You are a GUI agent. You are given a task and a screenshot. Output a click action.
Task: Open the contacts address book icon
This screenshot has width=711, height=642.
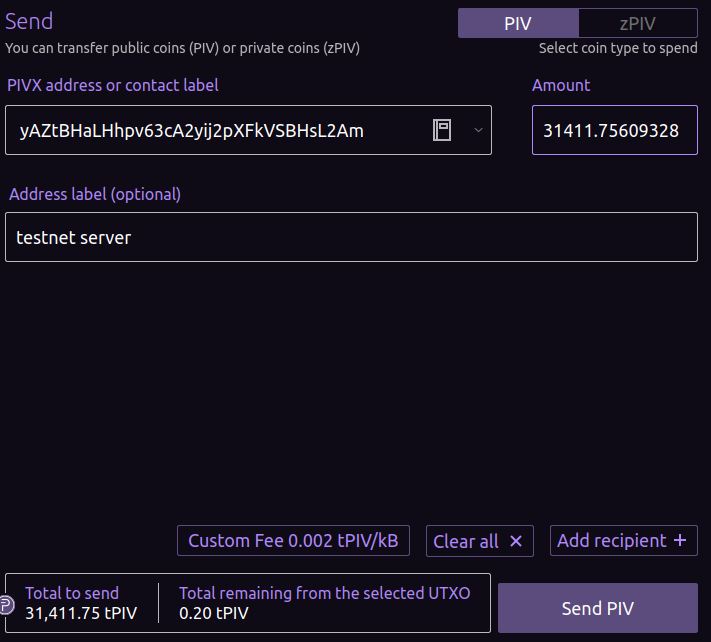[x=442, y=130]
